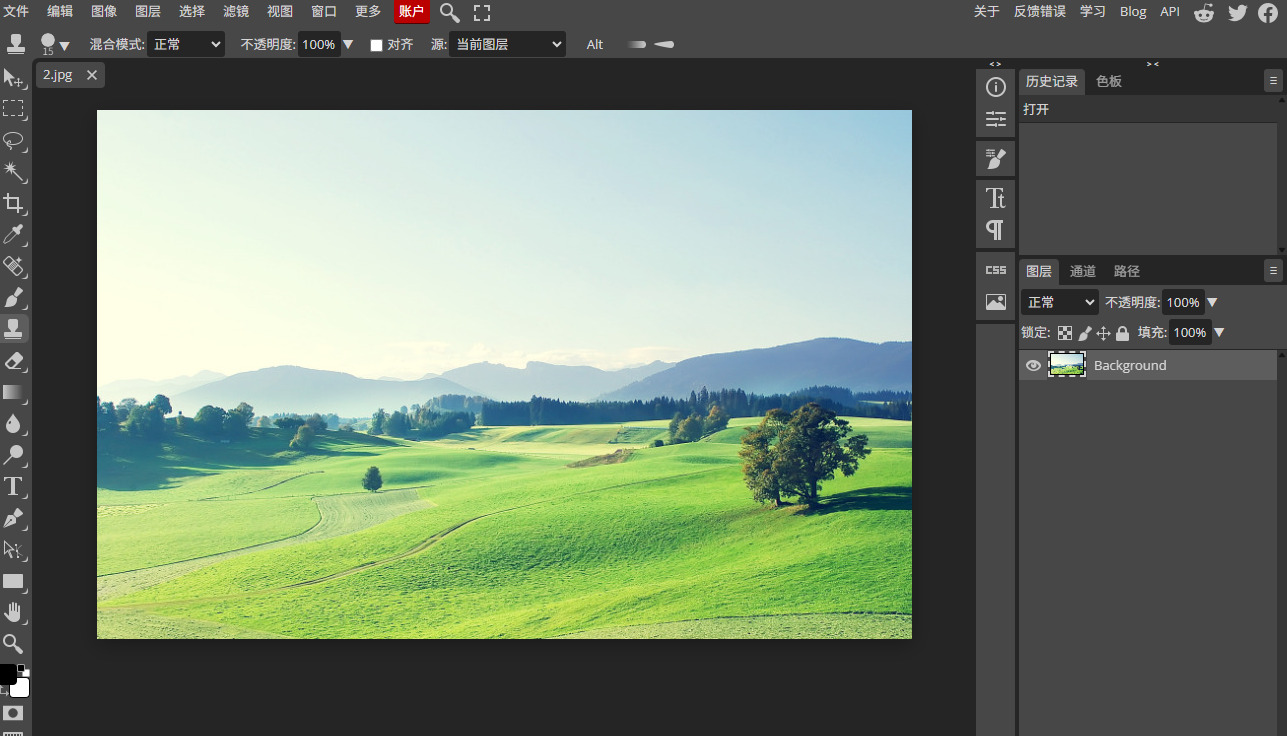Screen dimensions: 1287x736
Task: Select the Type tool in toolbar
Action: click(14, 487)
